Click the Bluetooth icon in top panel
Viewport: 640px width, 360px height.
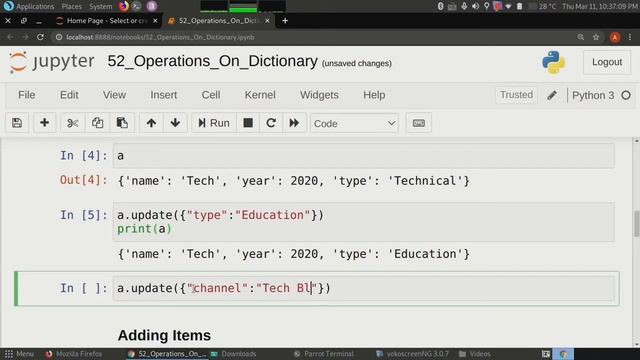(440, 6)
